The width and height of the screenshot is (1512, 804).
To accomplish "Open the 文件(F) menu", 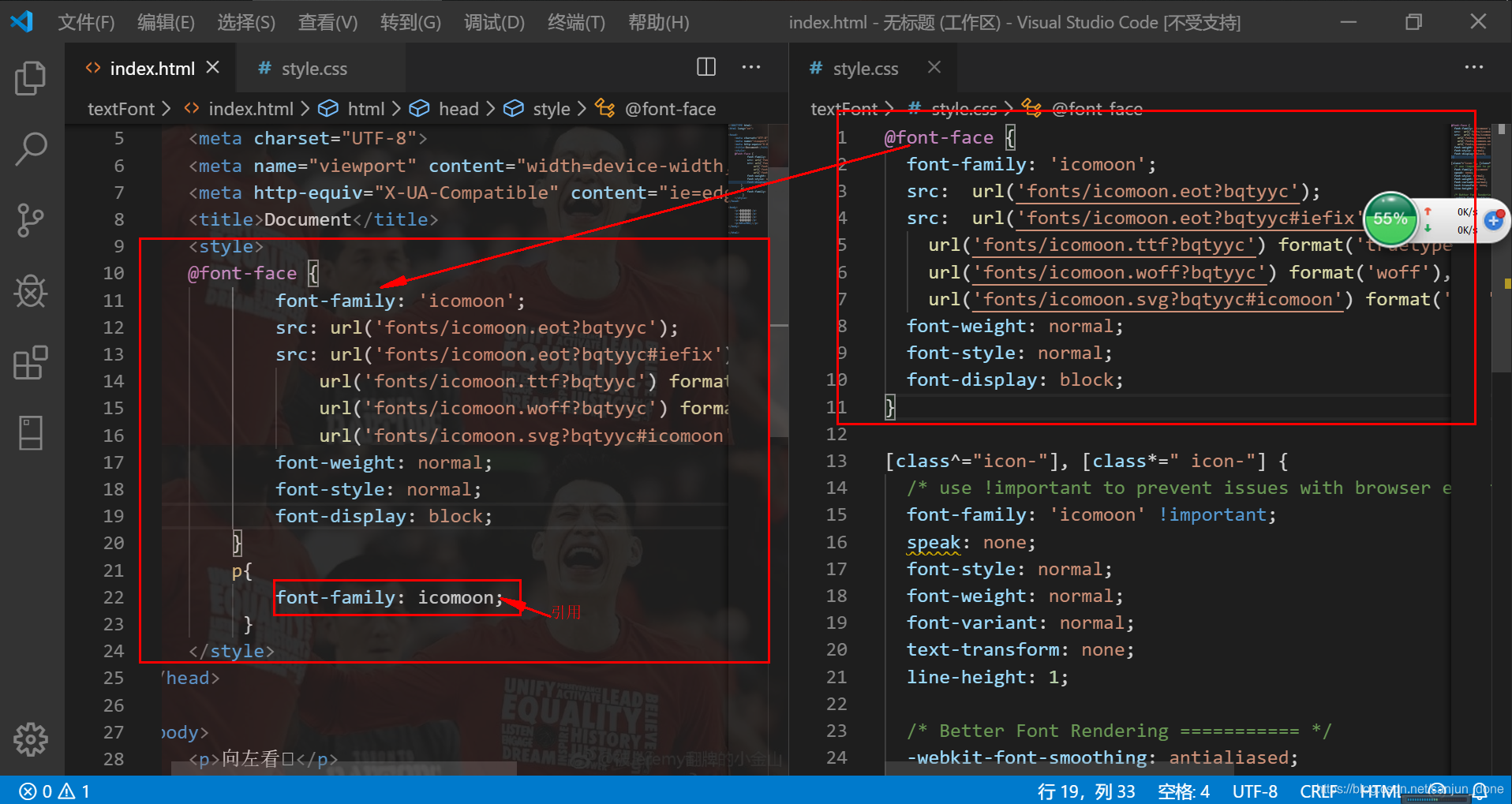I will point(86,22).
